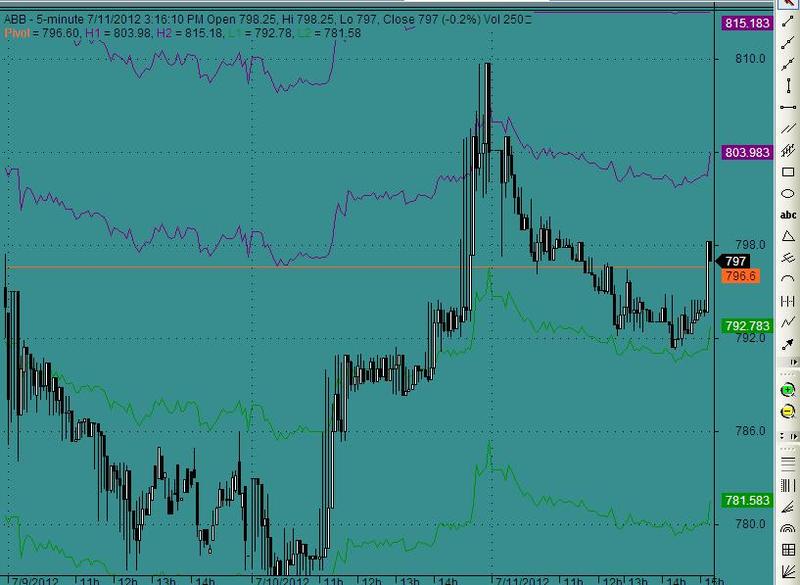Select the Andrews pitchfork tool
Image resolution: width=800 pixels, height=585 pixels.
tap(788, 258)
